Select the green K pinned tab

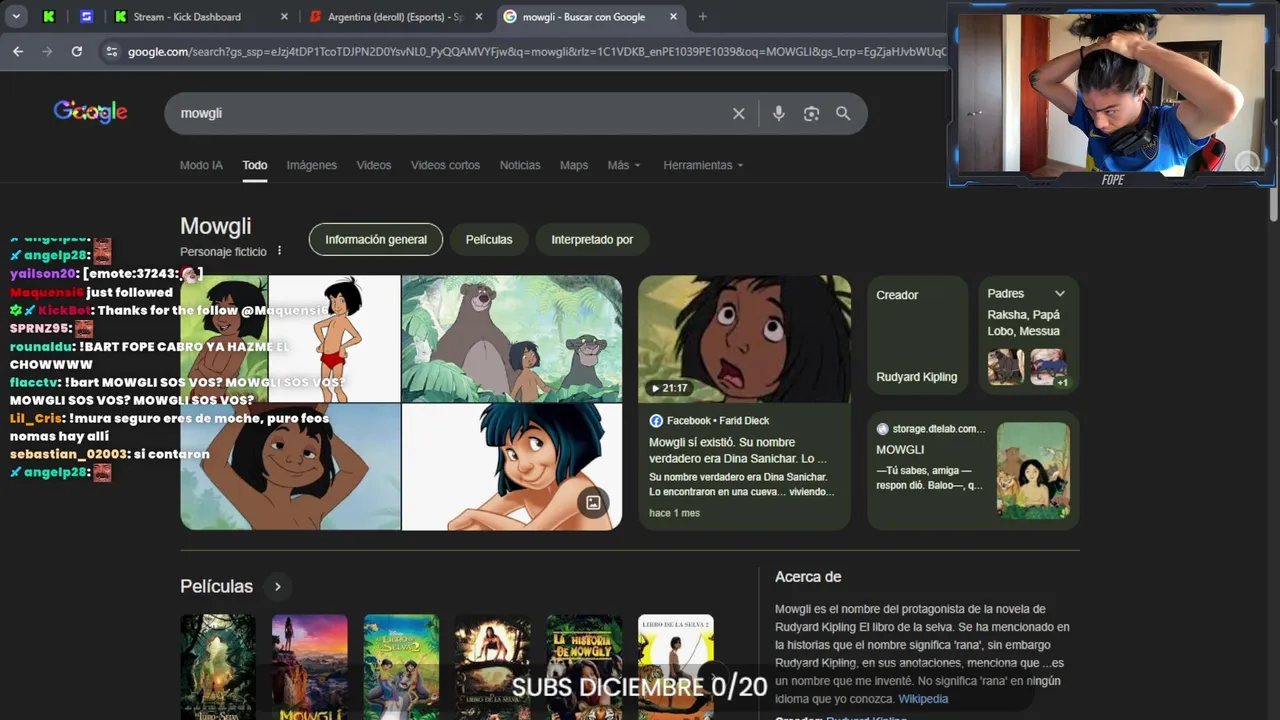coord(49,17)
